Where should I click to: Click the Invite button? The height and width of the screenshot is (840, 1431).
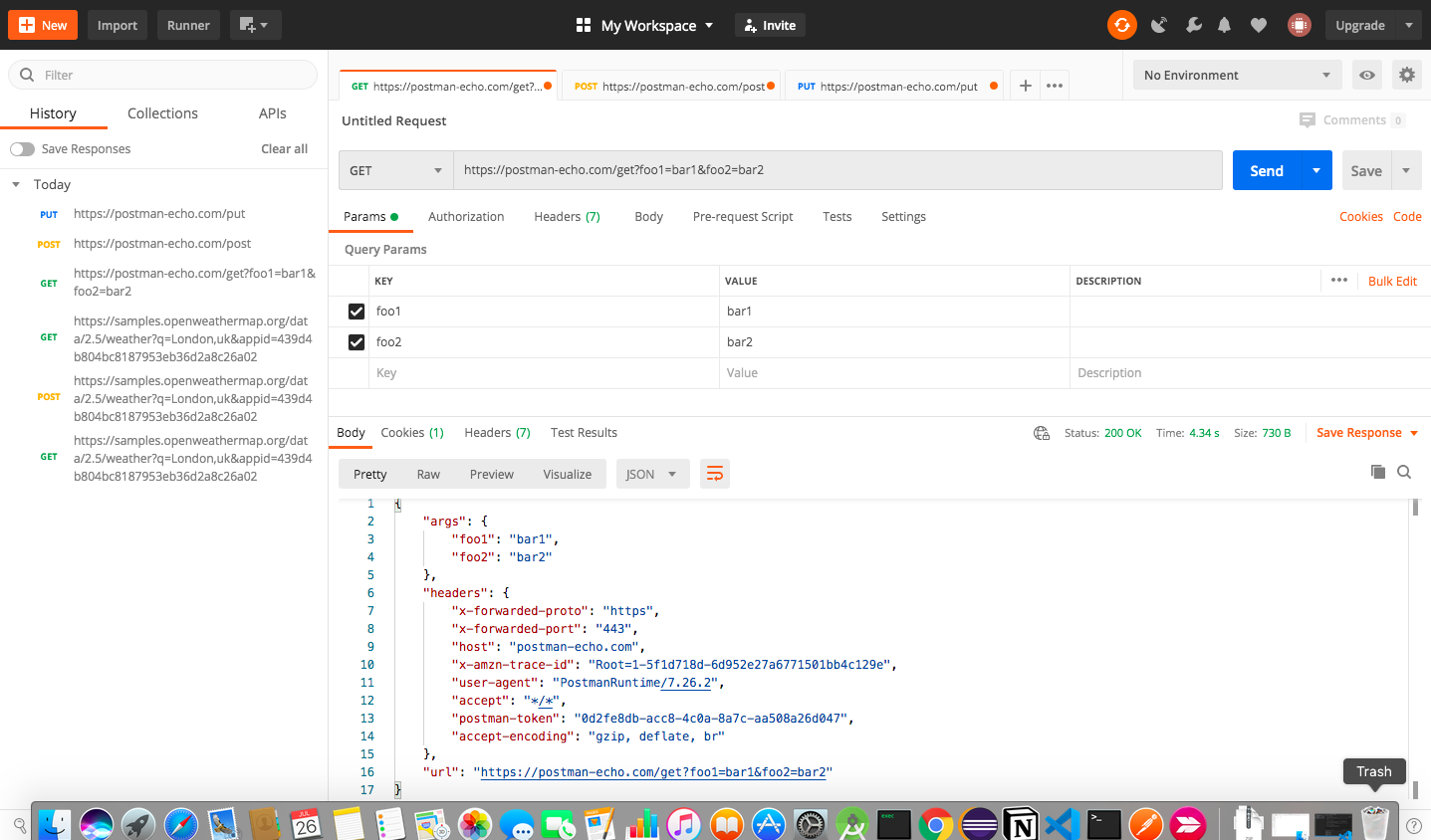pyautogui.click(x=770, y=25)
